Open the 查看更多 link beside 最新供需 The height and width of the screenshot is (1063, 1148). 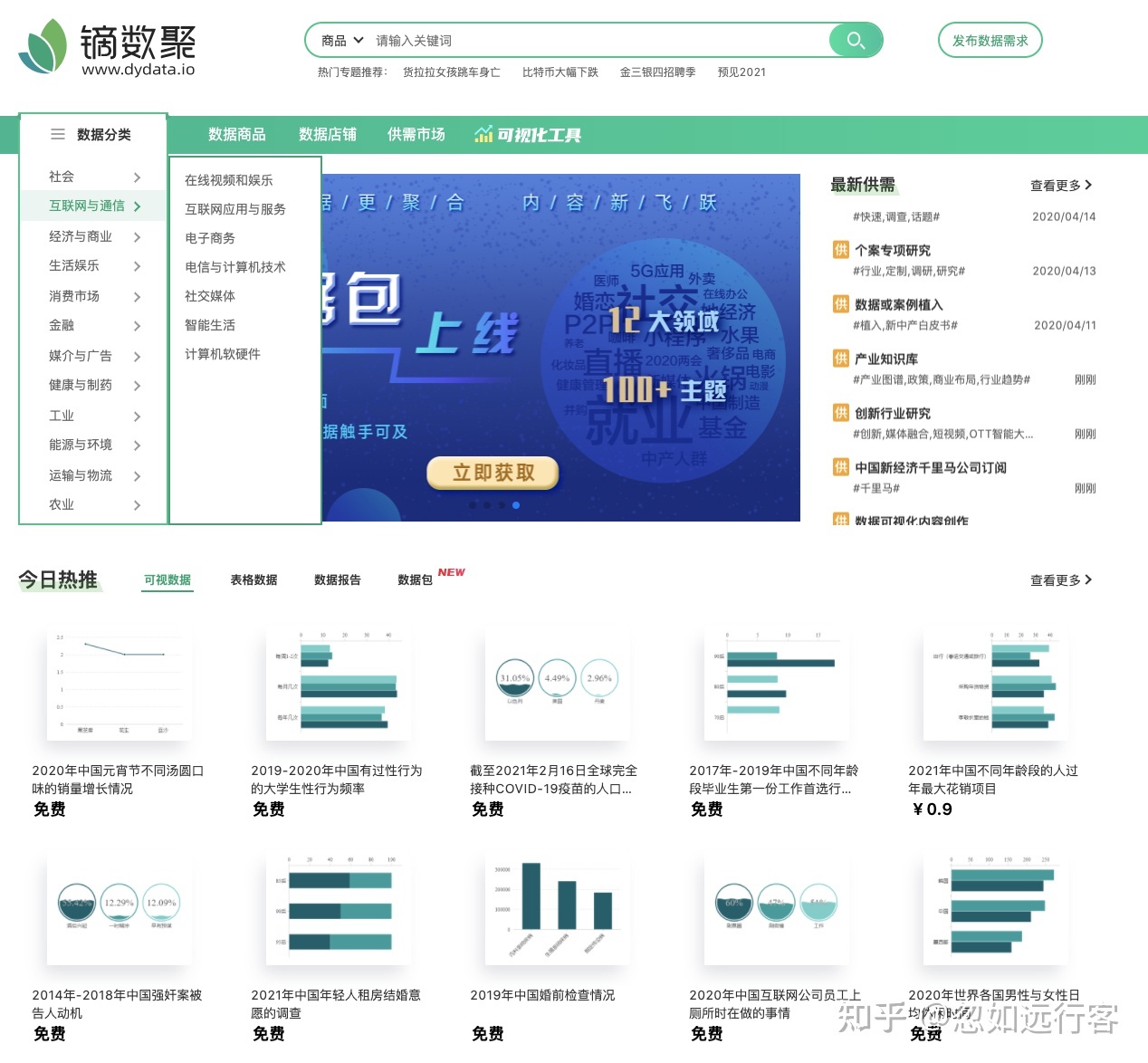(1060, 185)
